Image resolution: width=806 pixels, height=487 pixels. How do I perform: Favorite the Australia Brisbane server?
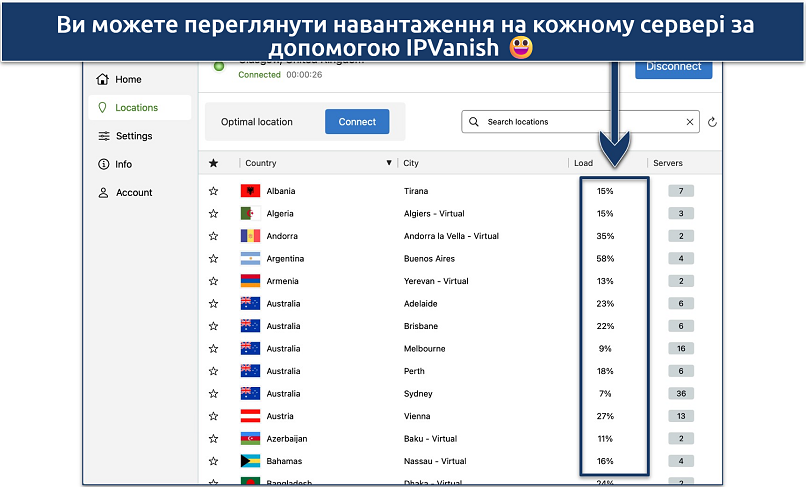(x=213, y=326)
